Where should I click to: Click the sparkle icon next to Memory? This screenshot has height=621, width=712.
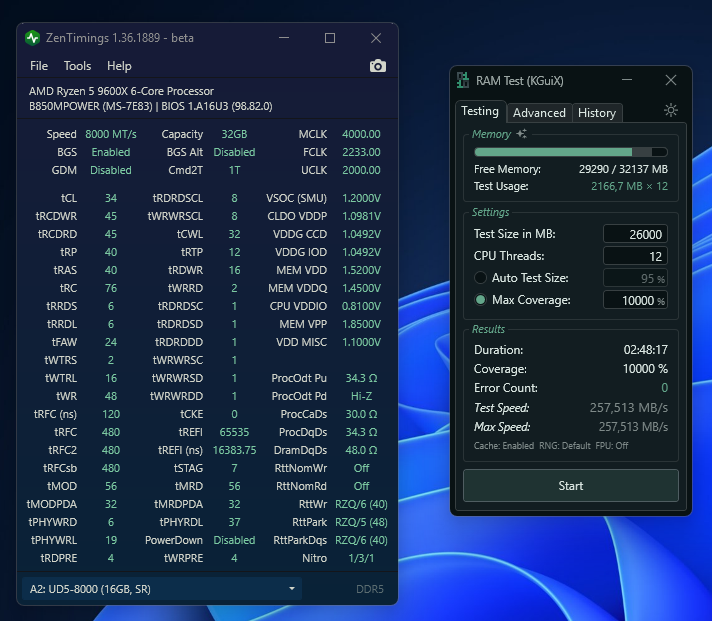pyautogui.click(x=522, y=134)
